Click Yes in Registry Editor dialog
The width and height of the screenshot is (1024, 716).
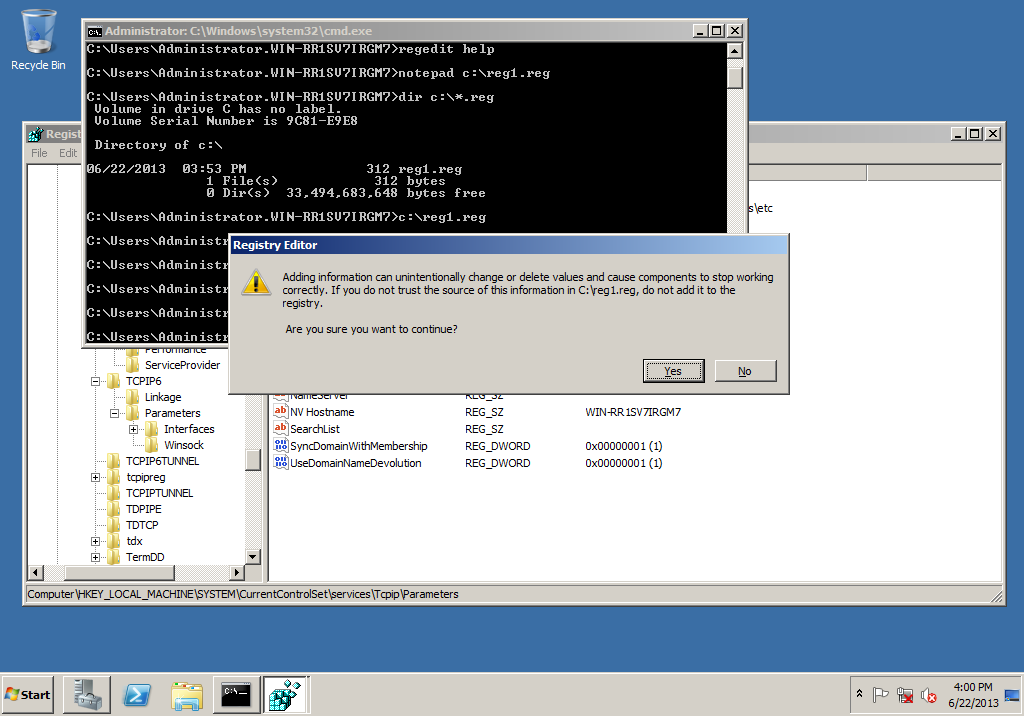[673, 371]
